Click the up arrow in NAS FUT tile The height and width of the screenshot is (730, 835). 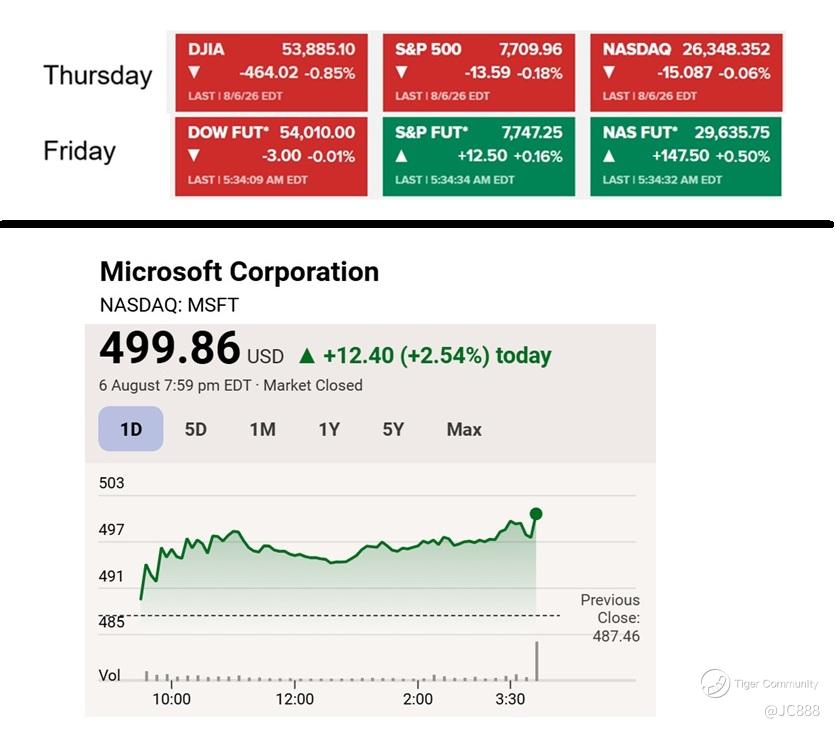point(609,156)
